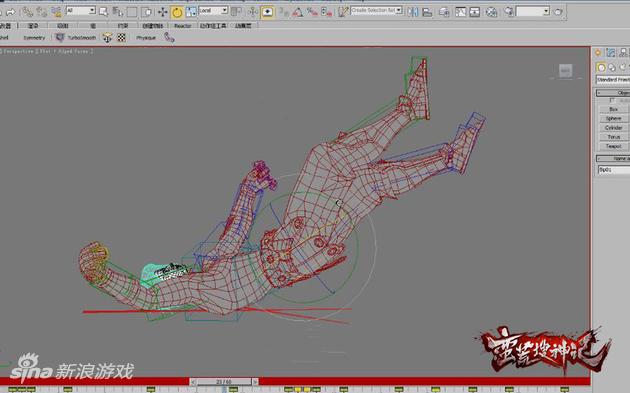Open the selection filter All dropdown
630x393 pixels.
[81, 10]
